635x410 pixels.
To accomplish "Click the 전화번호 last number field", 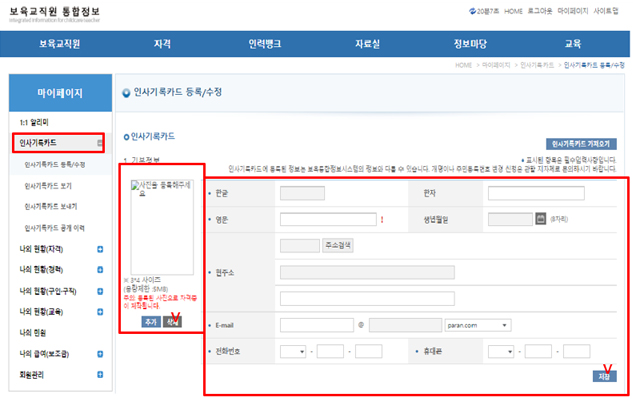I will pyautogui.click(x=369, y=351).
